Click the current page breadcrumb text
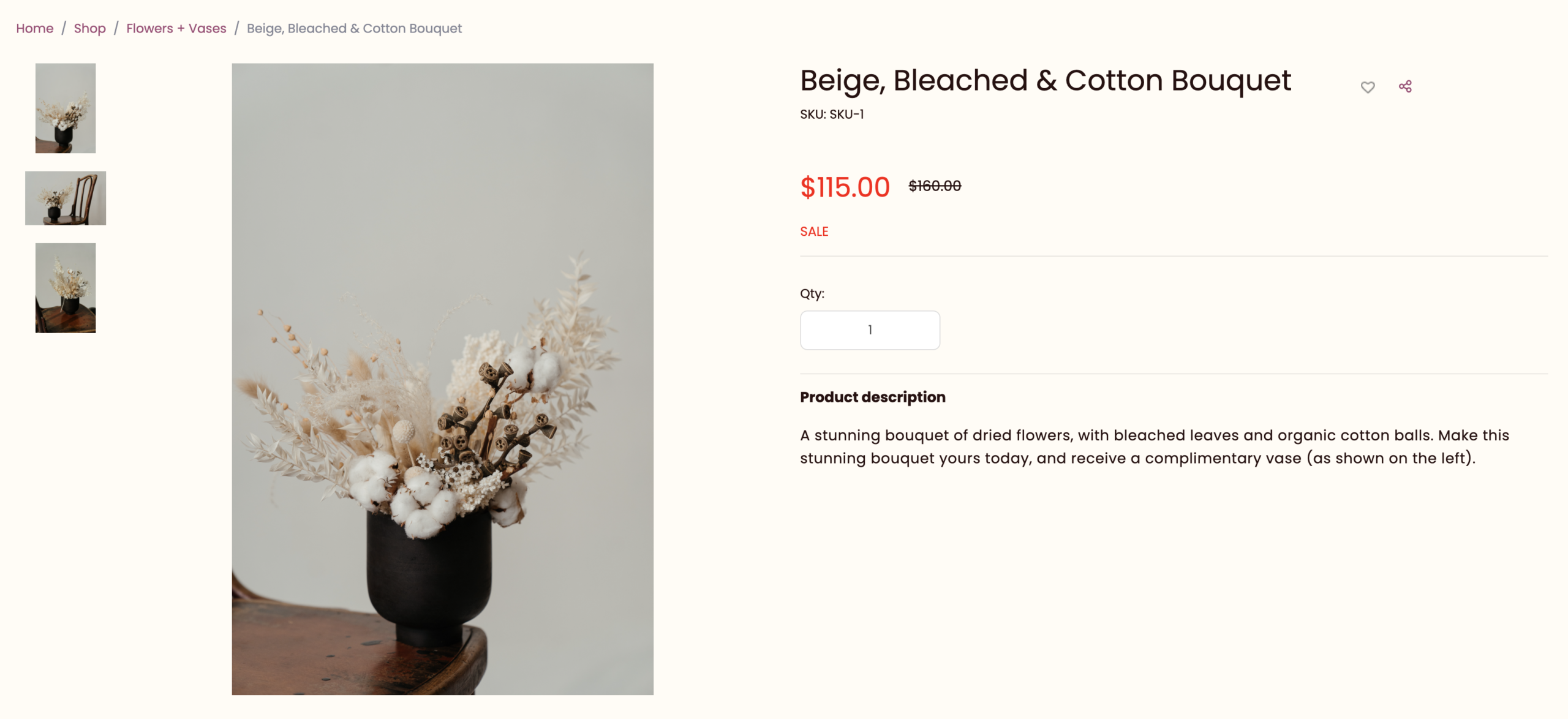Image resolution: width=1568 pixels, height=719 pixels. (x=354, y=28)
